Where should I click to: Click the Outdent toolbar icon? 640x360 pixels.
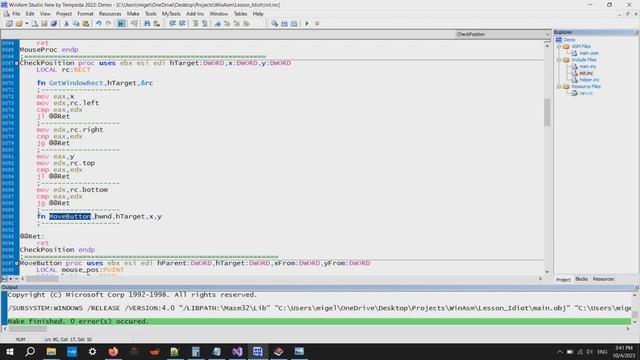[182, 24]
